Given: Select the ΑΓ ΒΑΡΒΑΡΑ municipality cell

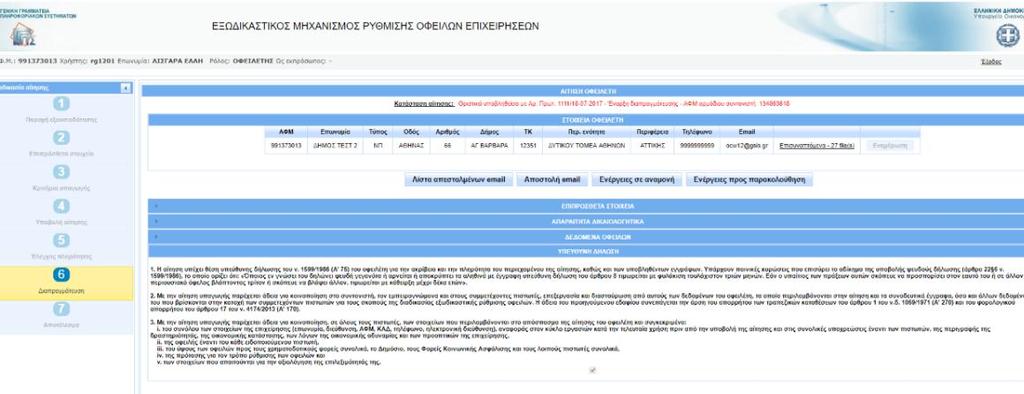Looking at the screenshot, I should coord(489,146).
